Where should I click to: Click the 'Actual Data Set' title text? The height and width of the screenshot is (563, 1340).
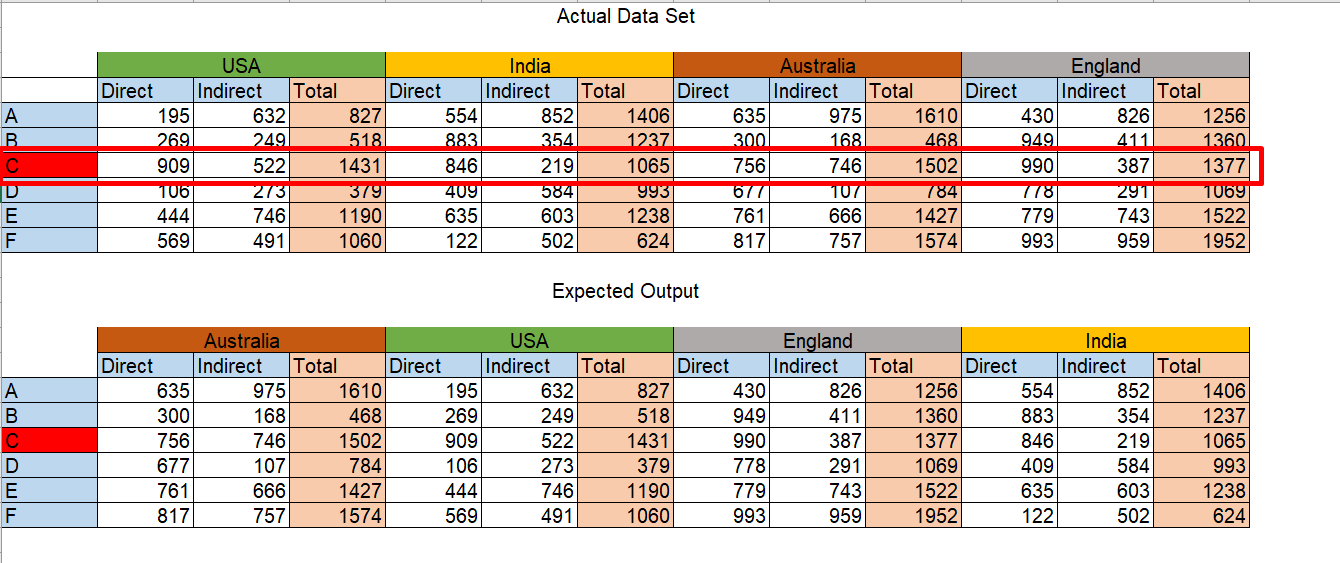626,16
